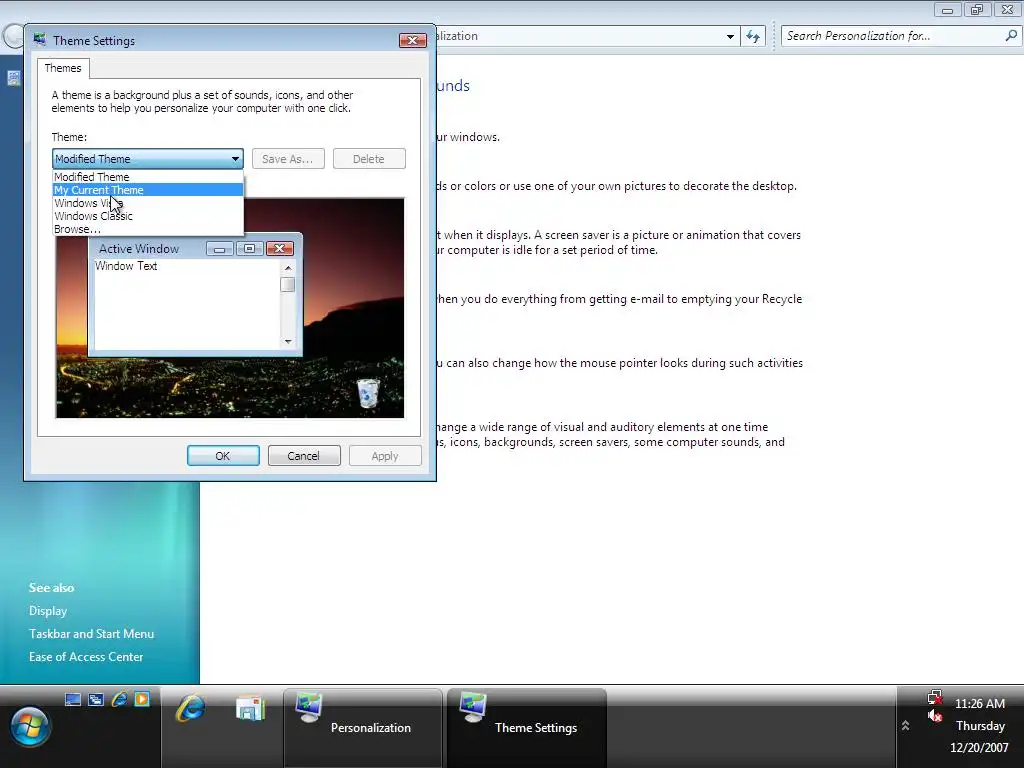Choose Windows Vista theme option
1024x768 pixels.
click(148, 203)
